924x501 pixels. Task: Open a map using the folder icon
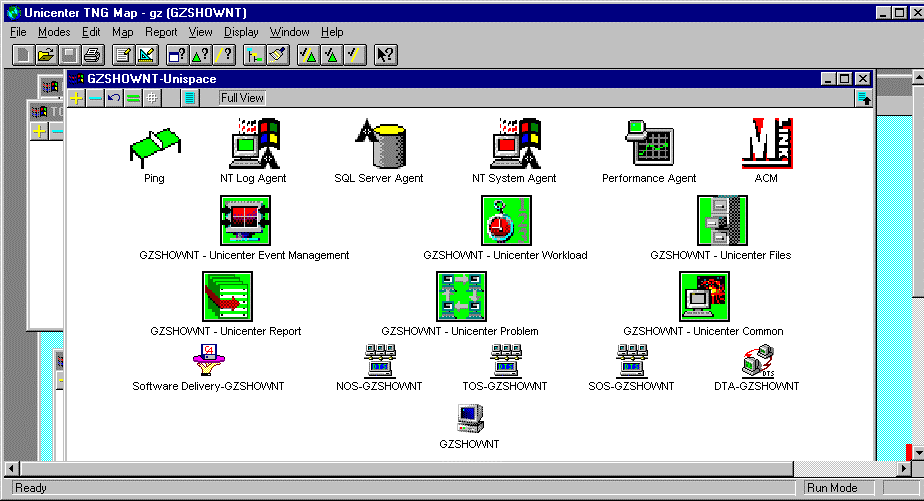coord(46,55)
